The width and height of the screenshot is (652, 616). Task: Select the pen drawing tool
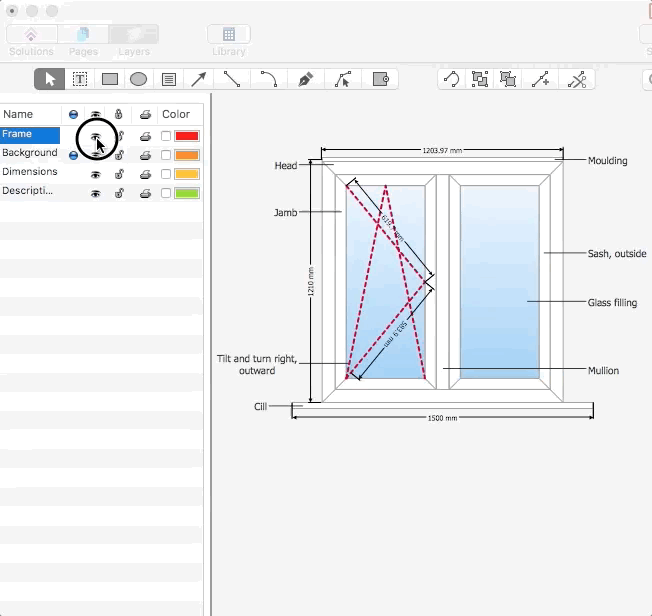(x=306, y=79)
